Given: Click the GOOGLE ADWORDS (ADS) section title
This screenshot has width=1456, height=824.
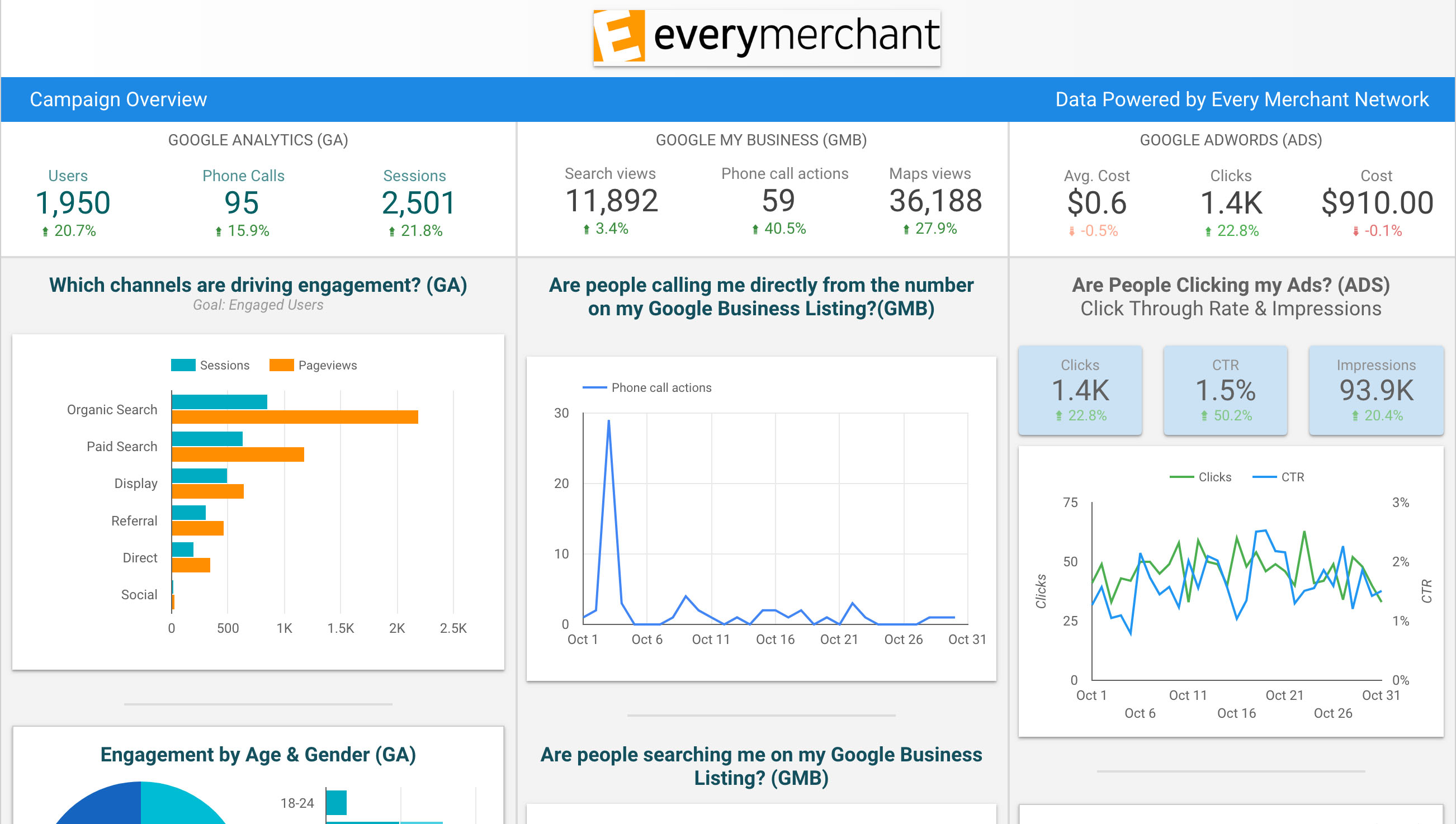Looking at the screenshot, I should pos(1231,140).
